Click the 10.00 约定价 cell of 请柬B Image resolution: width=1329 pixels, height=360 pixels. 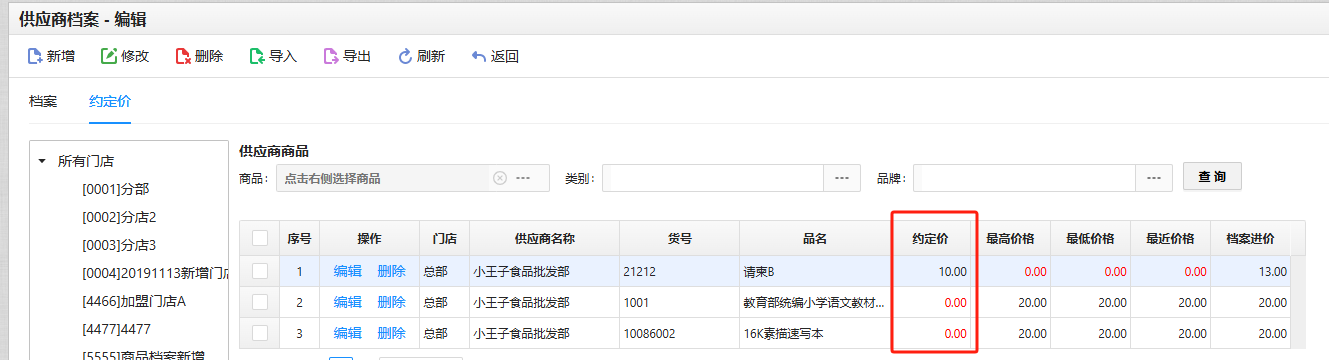click(x=930, y=271)
